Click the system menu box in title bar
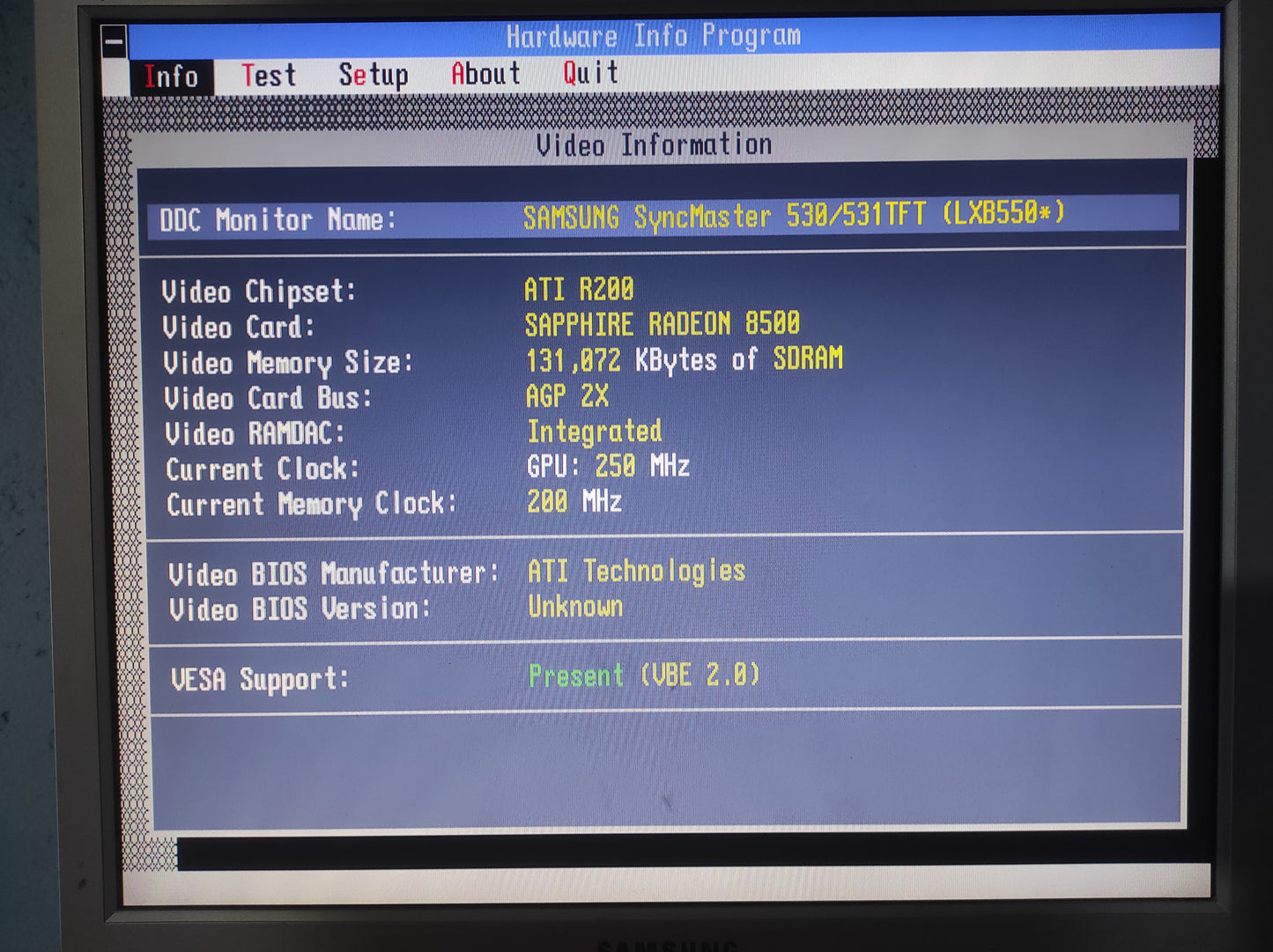The image size is (1273, 952). [114, 41]
